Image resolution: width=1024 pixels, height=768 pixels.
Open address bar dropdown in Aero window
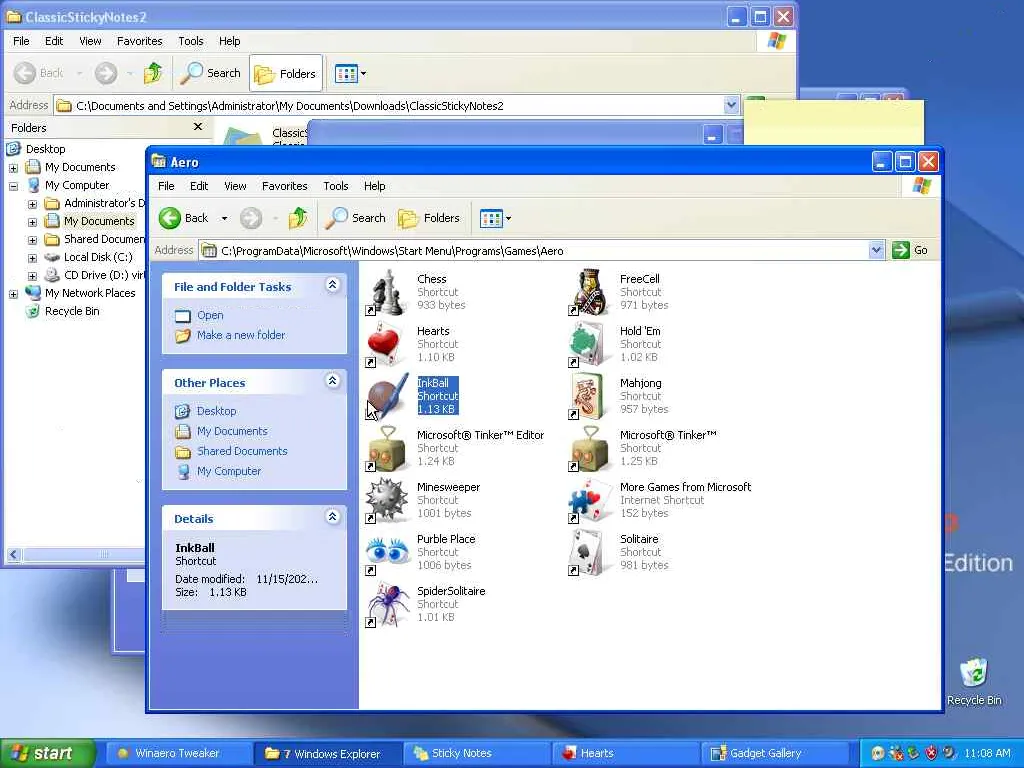(876, 250)
